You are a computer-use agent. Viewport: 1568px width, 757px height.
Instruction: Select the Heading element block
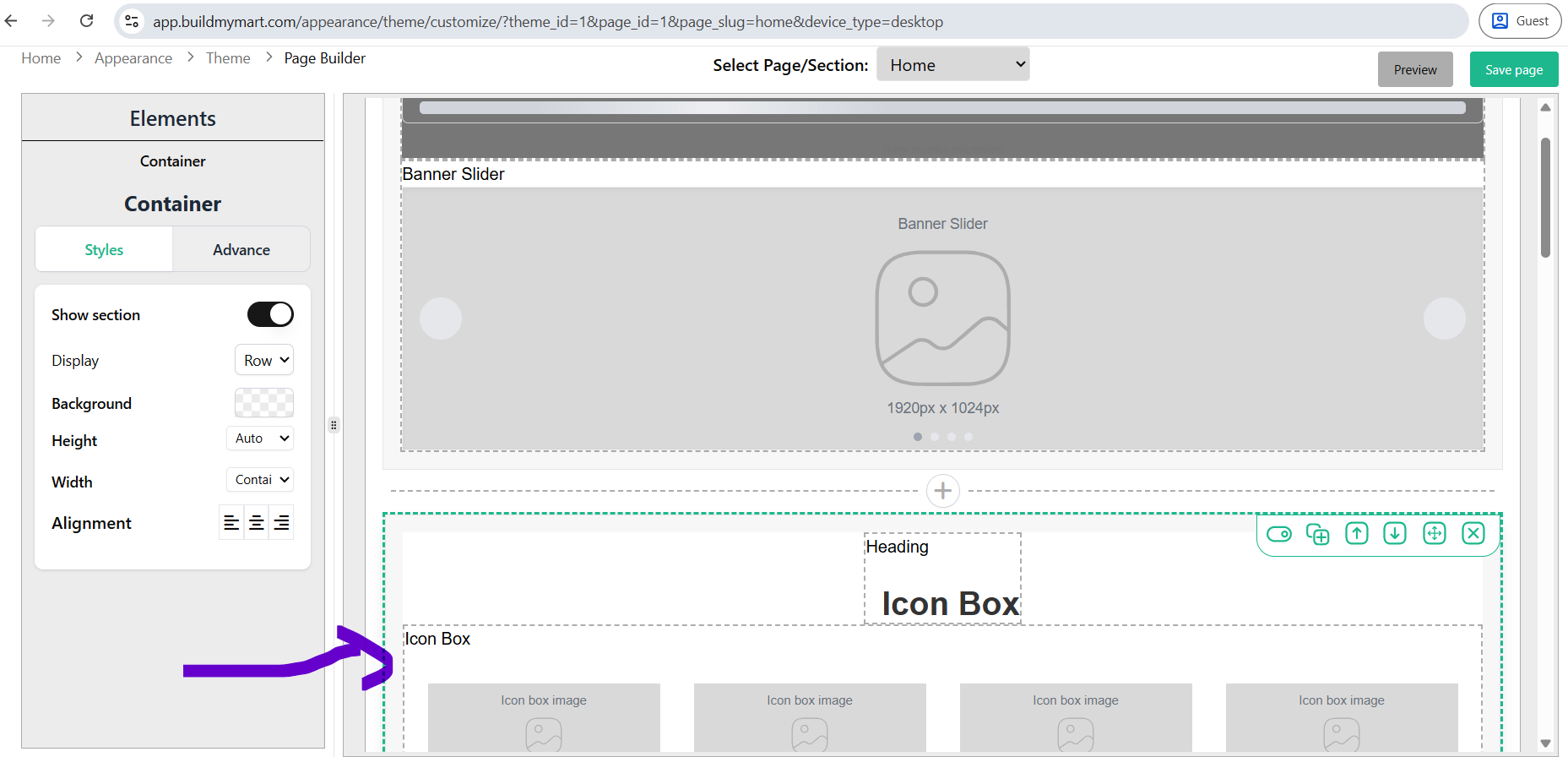point(943,579)
